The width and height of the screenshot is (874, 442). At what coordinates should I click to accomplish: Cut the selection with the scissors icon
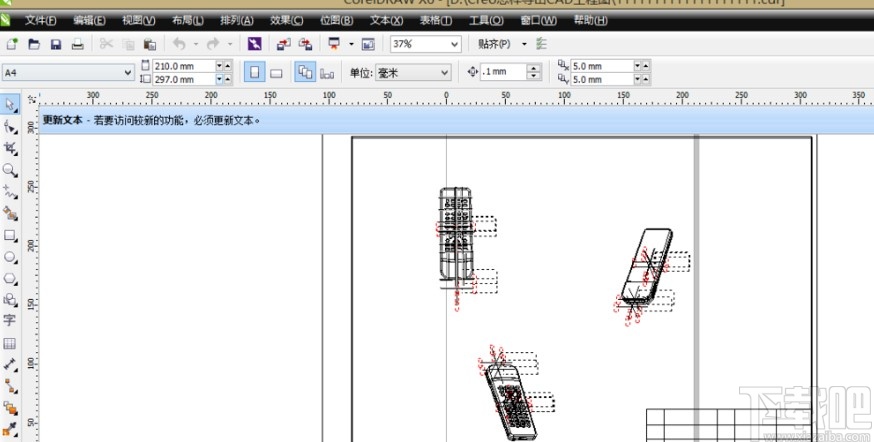click(x=106, y=44)
